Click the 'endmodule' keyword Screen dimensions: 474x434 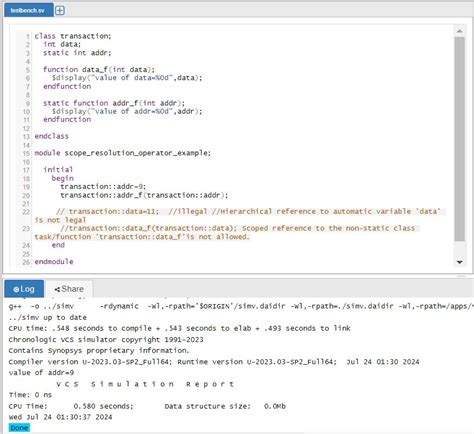coord(54,262)
